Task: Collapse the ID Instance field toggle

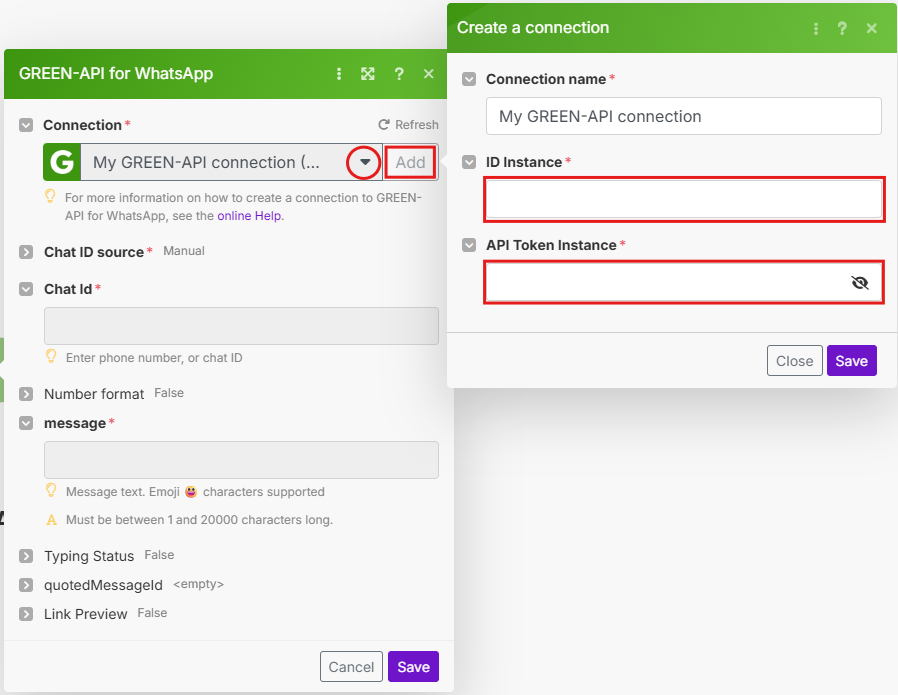Action: pos(469,162)
